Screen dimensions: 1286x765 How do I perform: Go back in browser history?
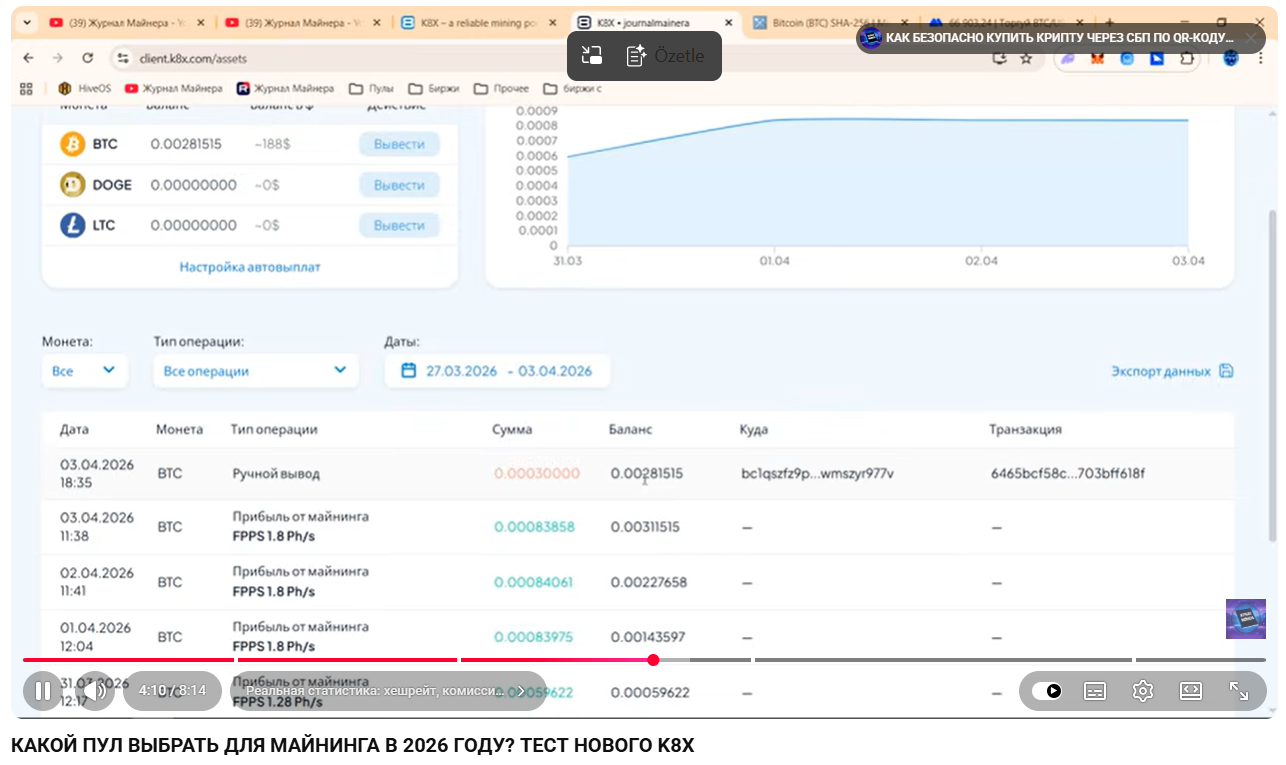(28, 59)
